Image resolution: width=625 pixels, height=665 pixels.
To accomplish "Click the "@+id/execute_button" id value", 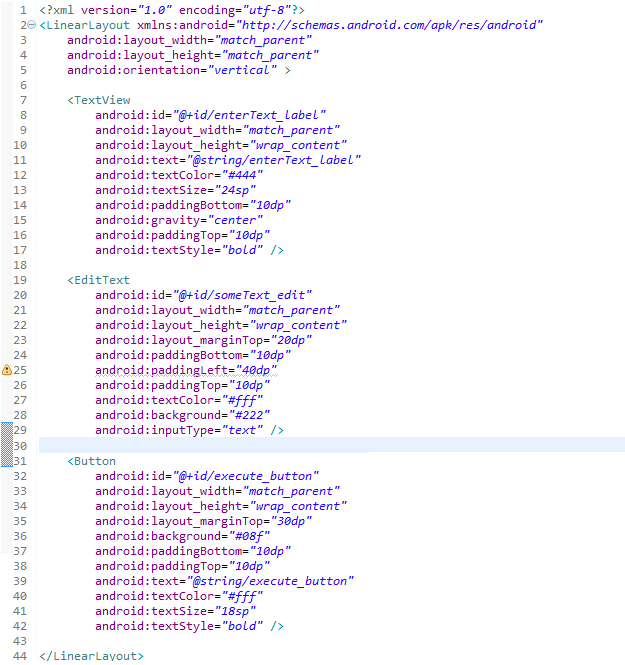I will [246, 476].
